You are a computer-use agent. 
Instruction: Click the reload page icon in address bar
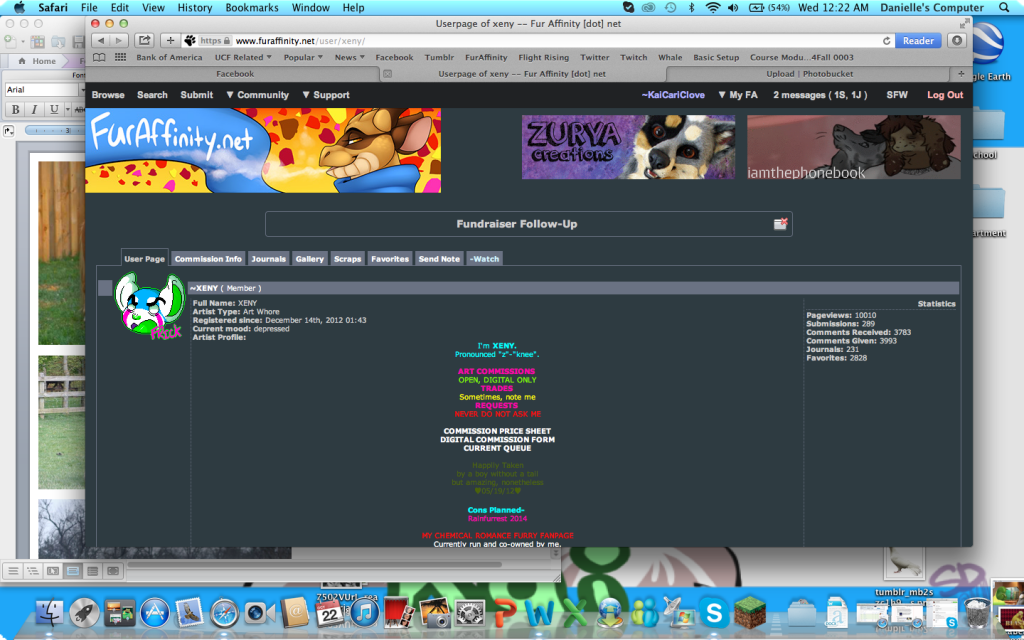(x=887, y=41)
